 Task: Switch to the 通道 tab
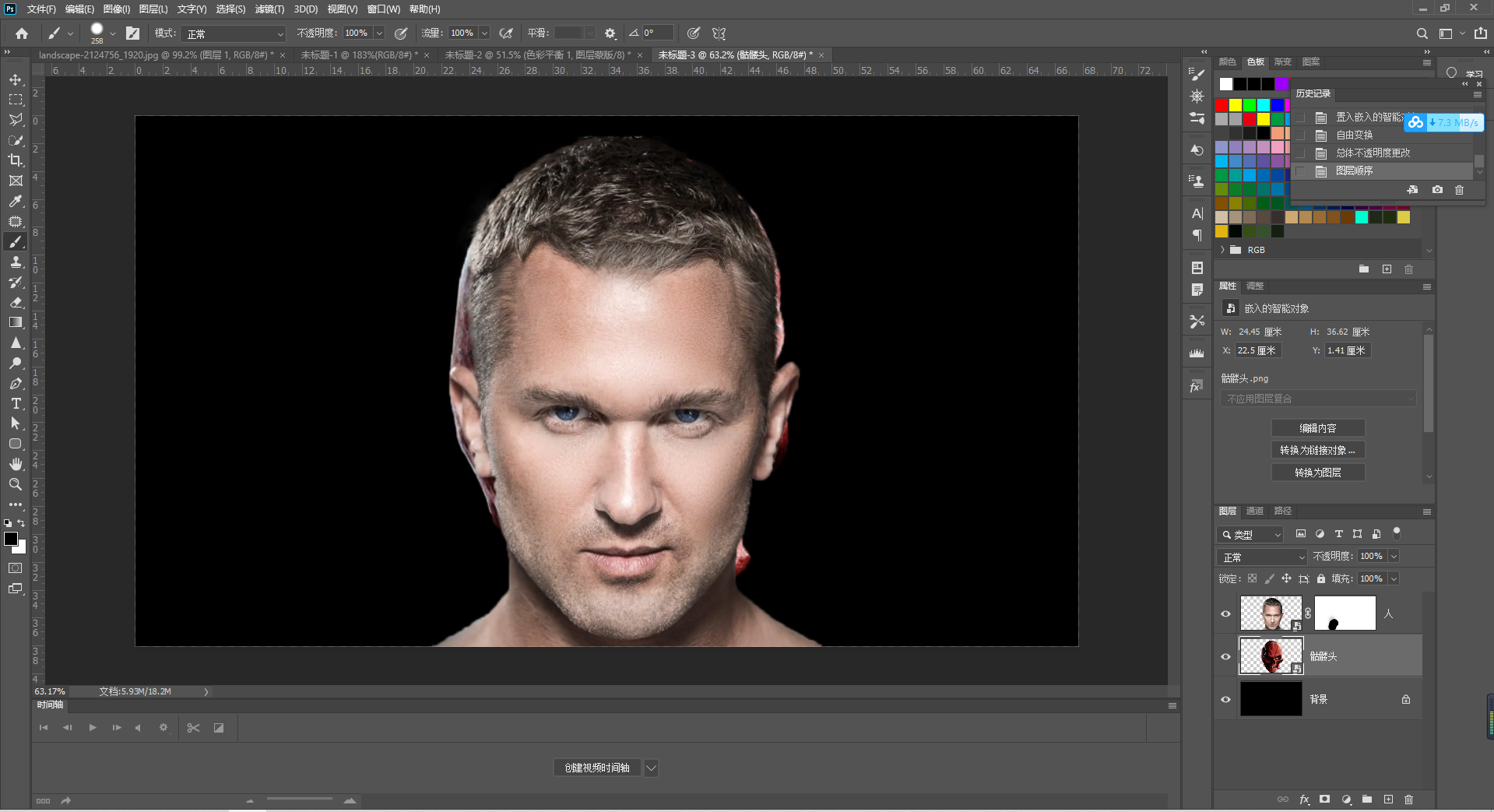1254,511
